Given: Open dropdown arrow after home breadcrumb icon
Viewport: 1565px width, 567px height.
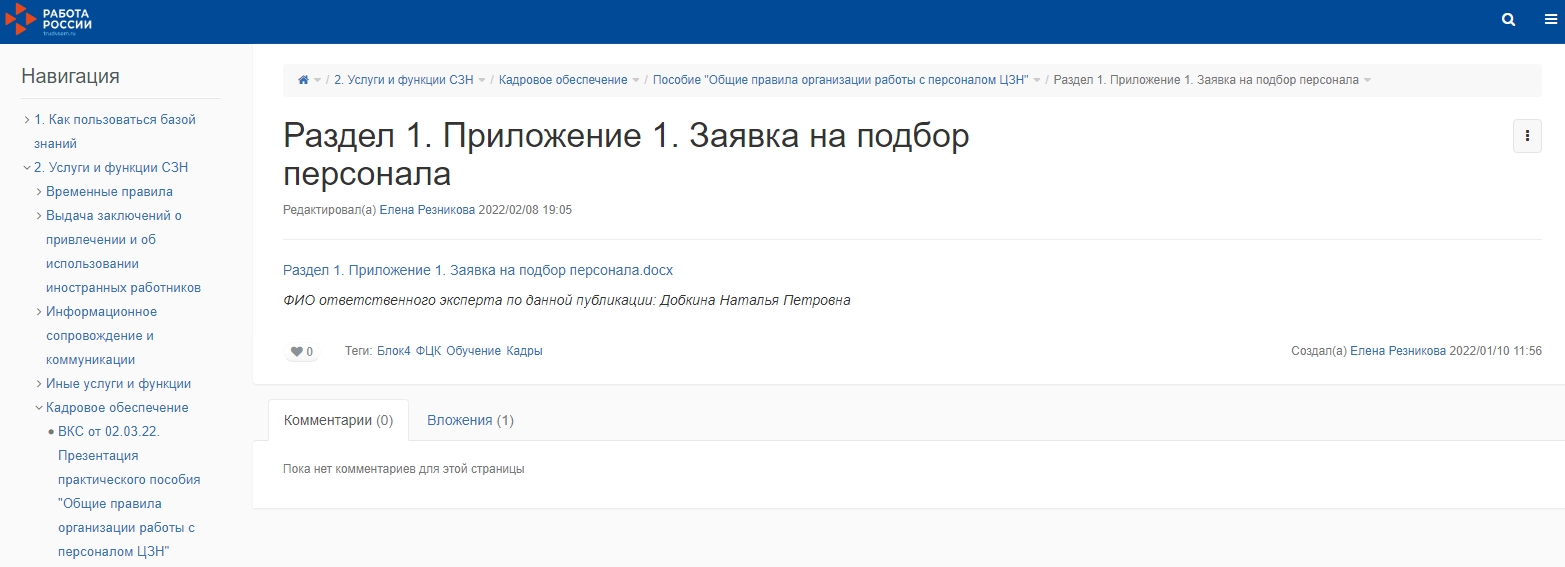Looking at the screenshot, I should 317,80.
